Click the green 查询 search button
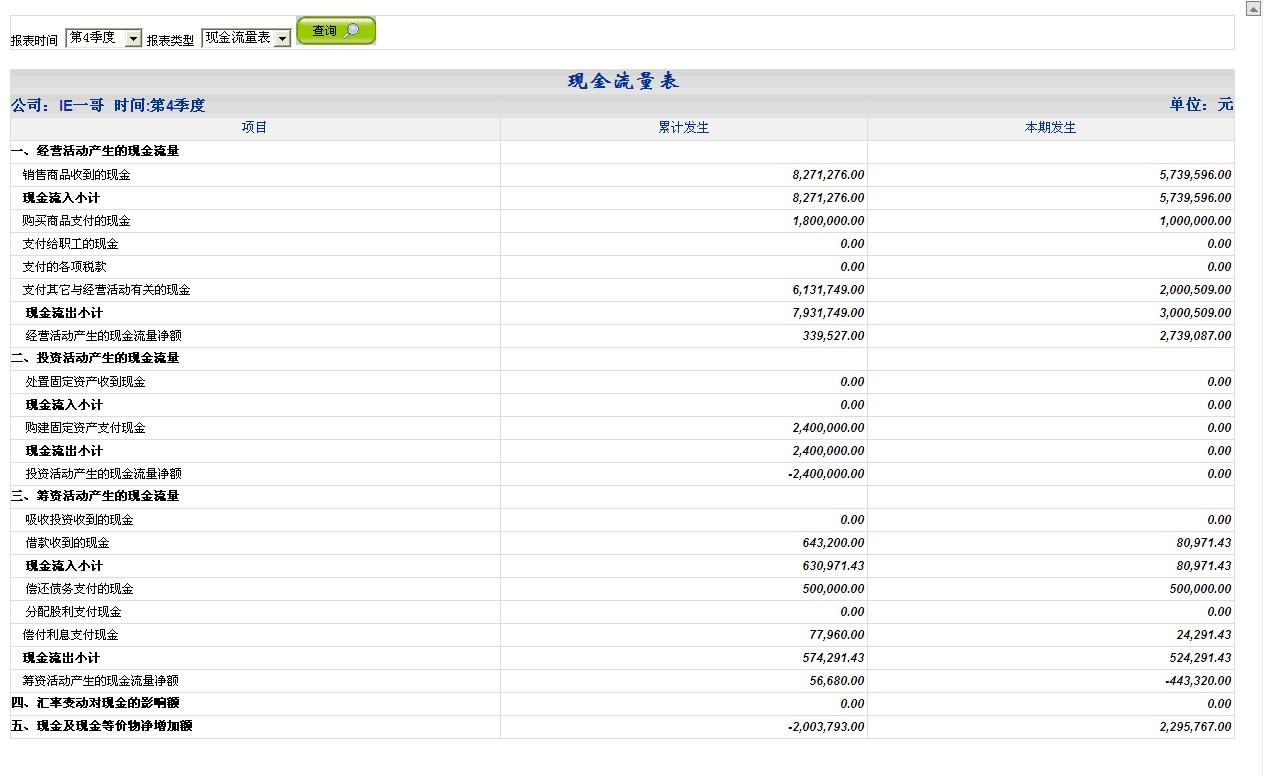This screenshot has width=1267, height=776. click(336, 31)
